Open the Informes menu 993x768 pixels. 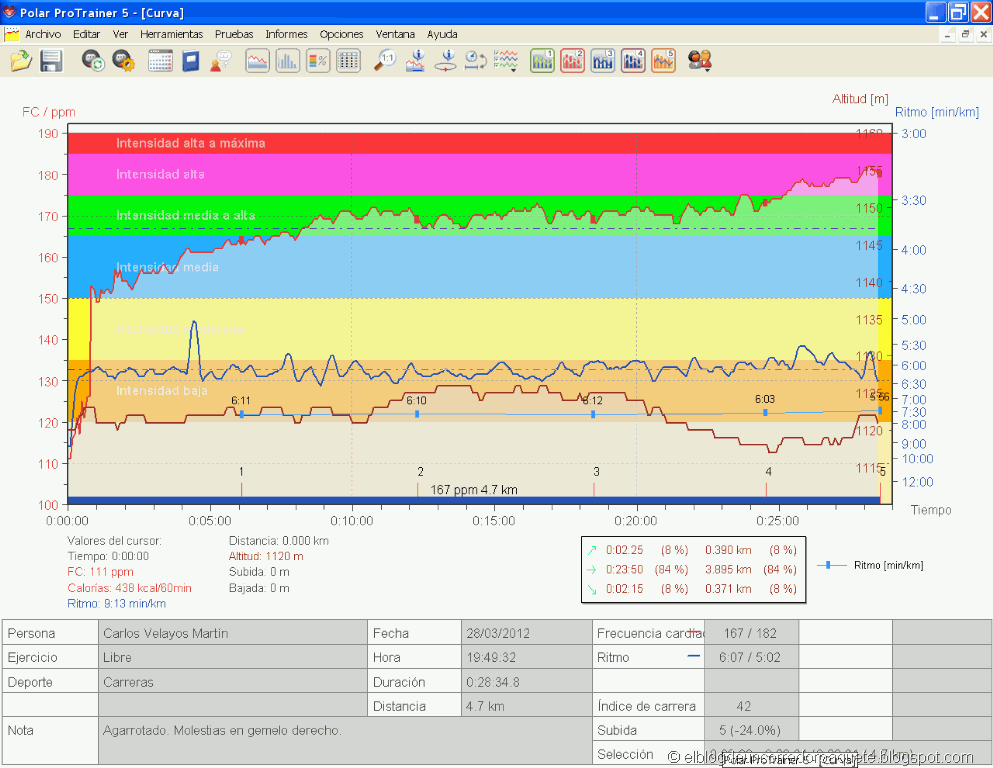tap(286, 34)
